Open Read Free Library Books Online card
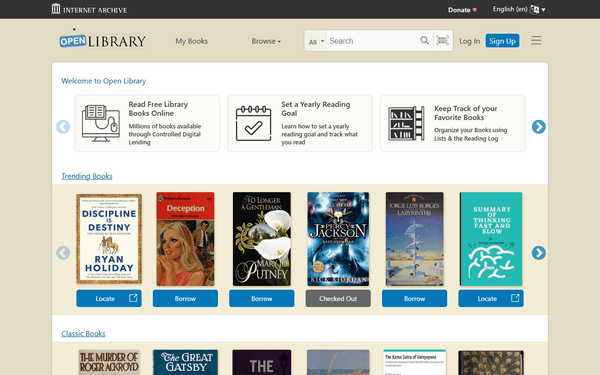Viewport: 600px width, 375px height. (147, 123)
